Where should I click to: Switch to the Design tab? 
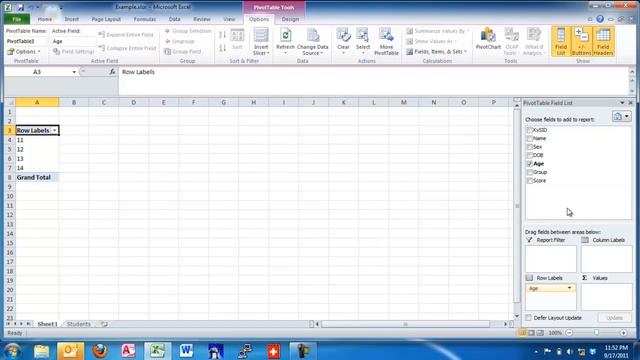(290, 19)
